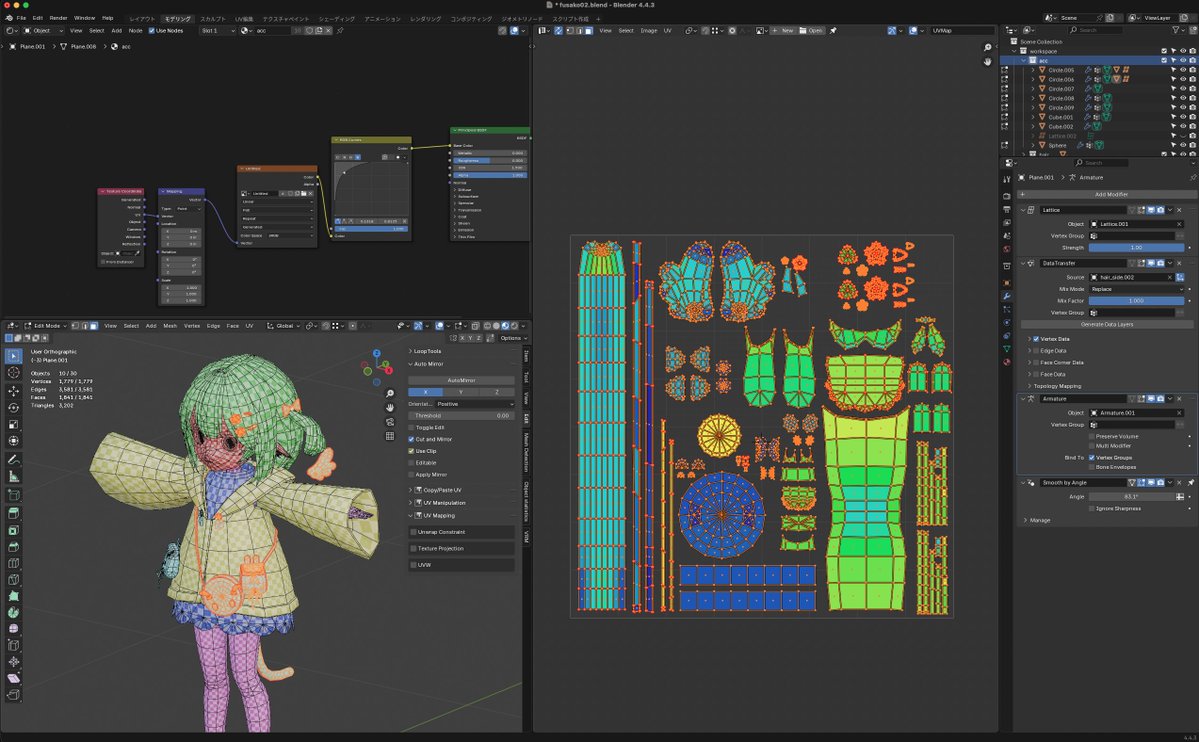
Task: Toggle the Vertex Data checkbox in DataTransfer
Action: (x=1036, y=339)
